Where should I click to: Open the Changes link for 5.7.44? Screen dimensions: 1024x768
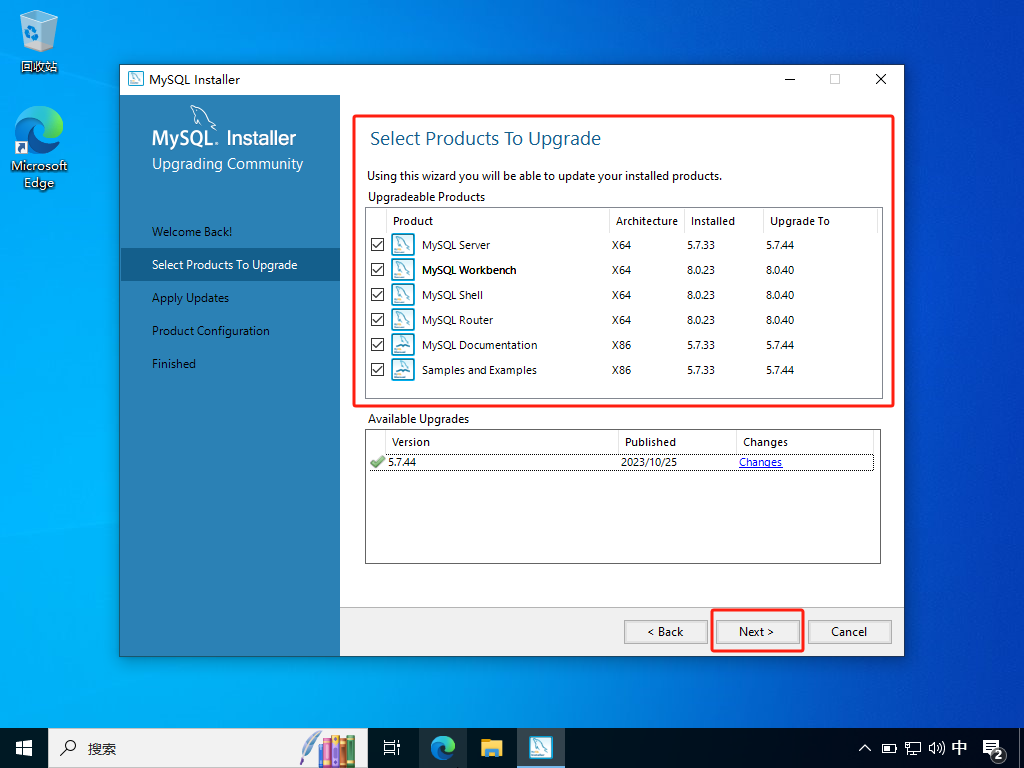click(760, 462)
